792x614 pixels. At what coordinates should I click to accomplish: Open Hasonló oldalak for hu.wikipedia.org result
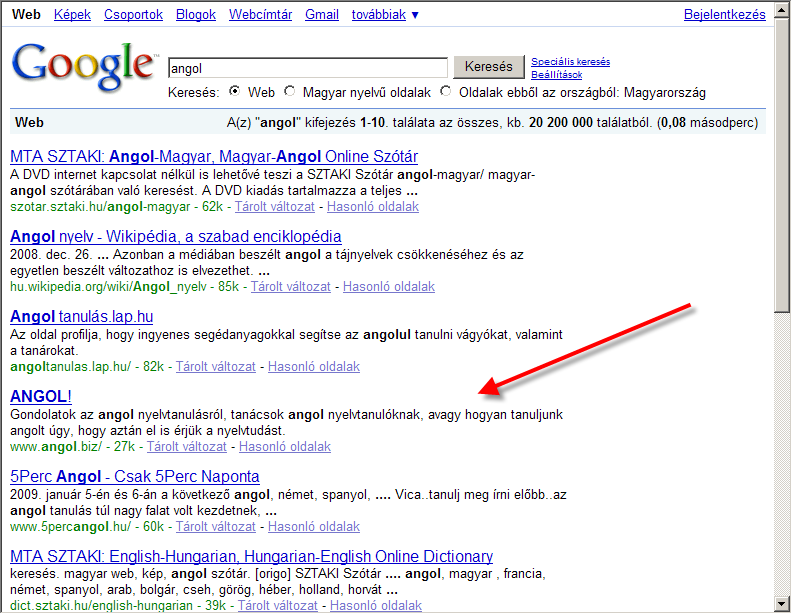[389, 287]
